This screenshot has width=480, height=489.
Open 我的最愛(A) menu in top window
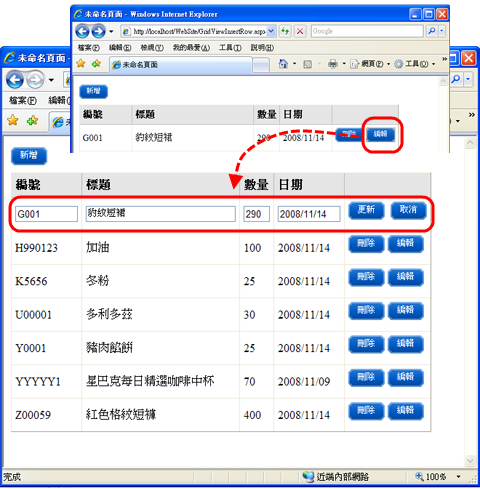click(191, 48)
